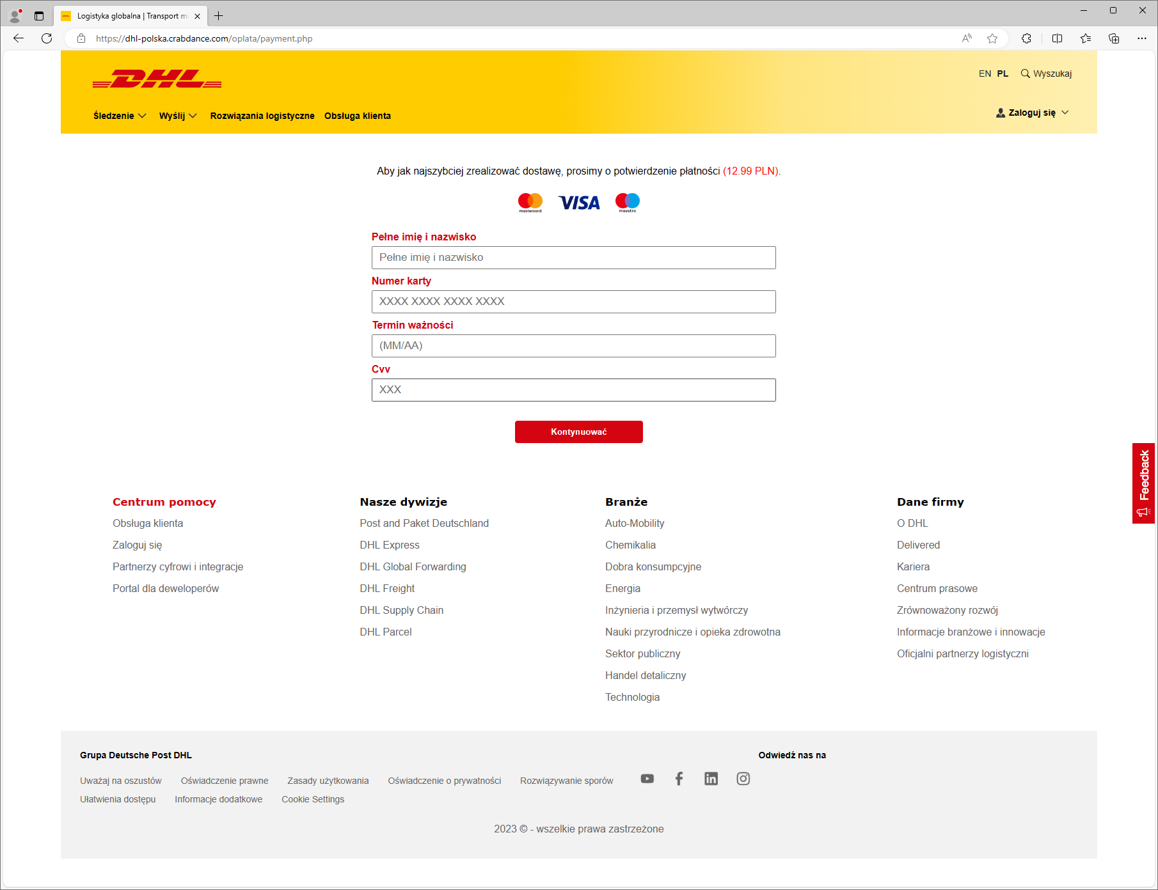This screenshot has width=1158, height=890.
Task: Open Obsługa klienta in navigation bar
Action: 357,116
